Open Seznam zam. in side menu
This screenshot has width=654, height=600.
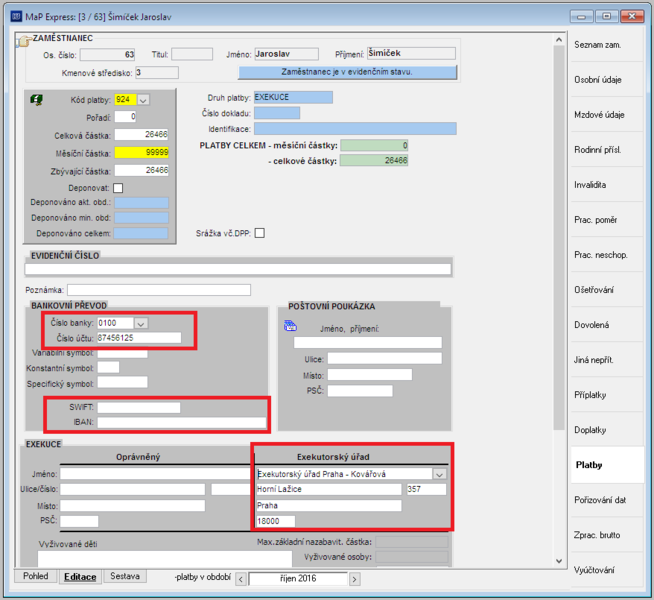click(x=606, y=45)
